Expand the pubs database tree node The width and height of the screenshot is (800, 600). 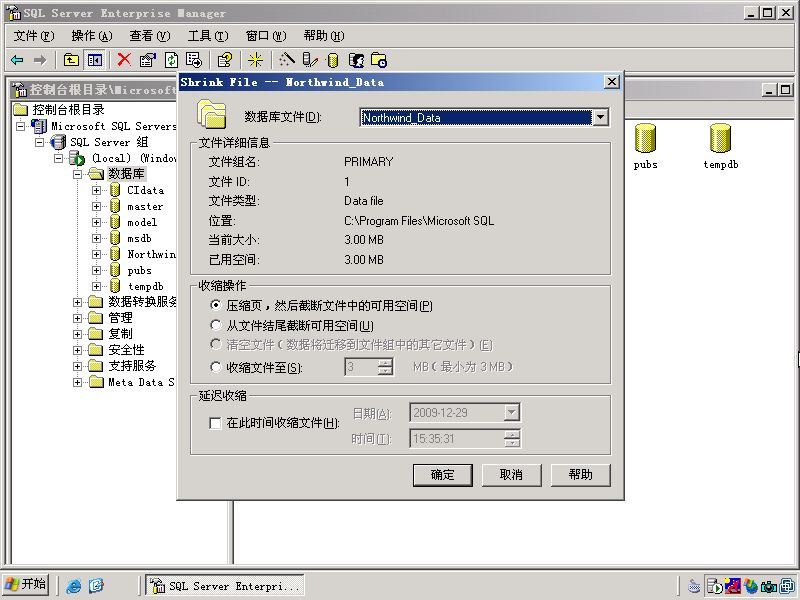pyautogui.click(x=96, y=270)
